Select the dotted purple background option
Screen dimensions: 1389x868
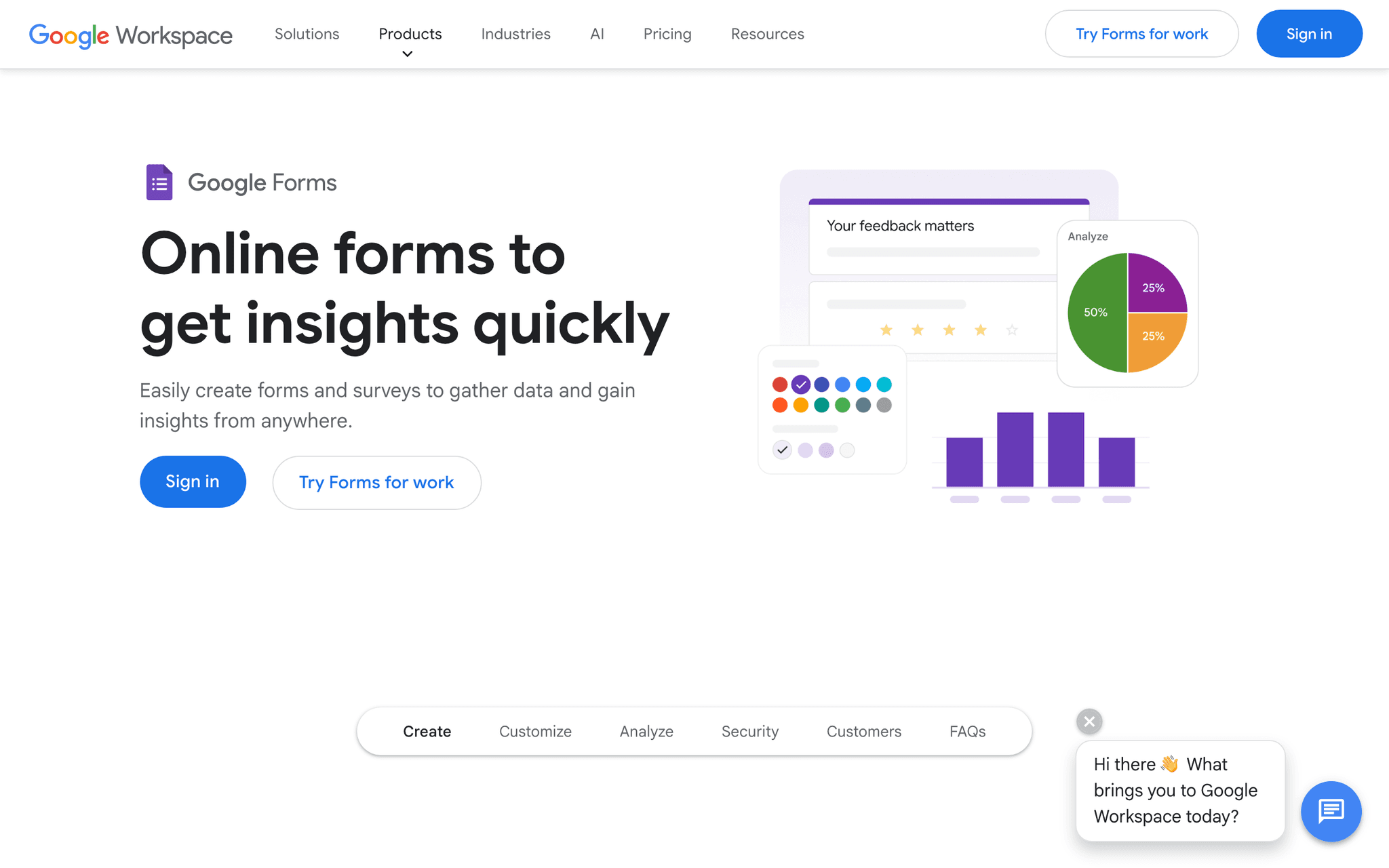point(826,450)
